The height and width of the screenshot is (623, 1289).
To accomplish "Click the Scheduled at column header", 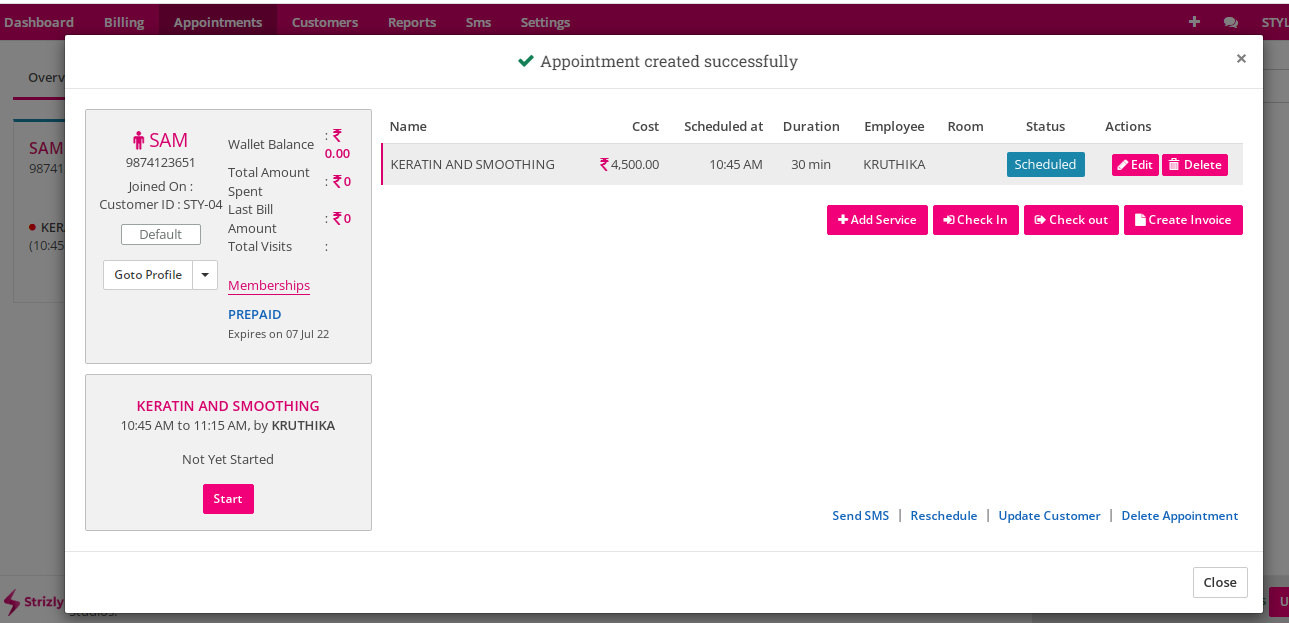I will [x=724, y=126].
